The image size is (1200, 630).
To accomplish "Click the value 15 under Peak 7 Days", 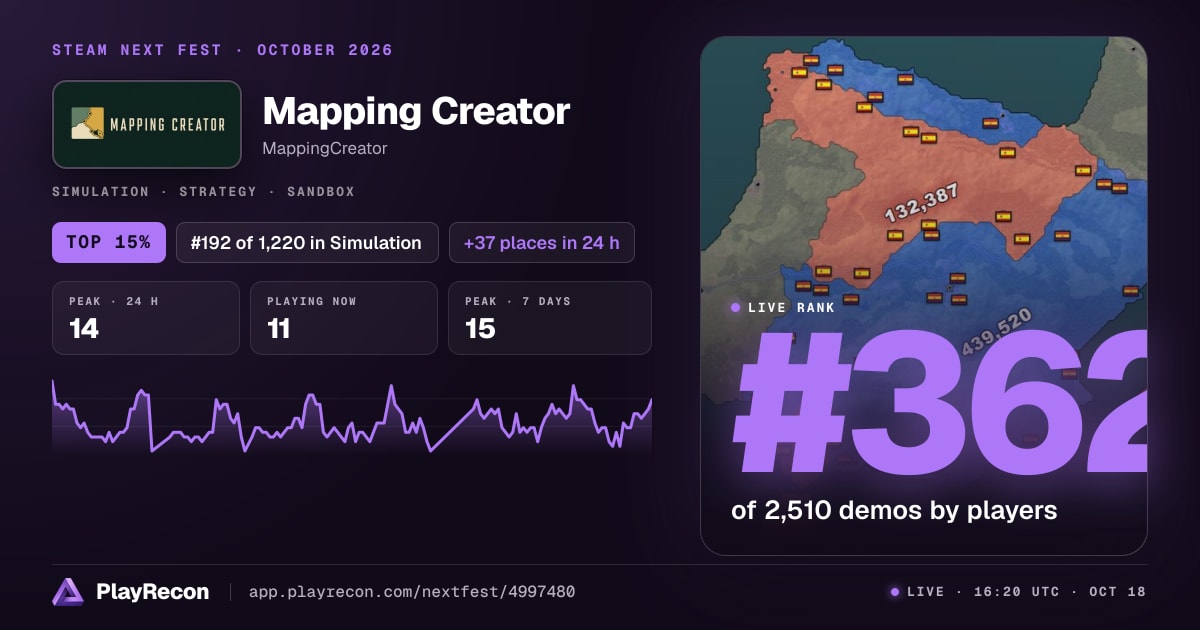I will coord(480,329).
